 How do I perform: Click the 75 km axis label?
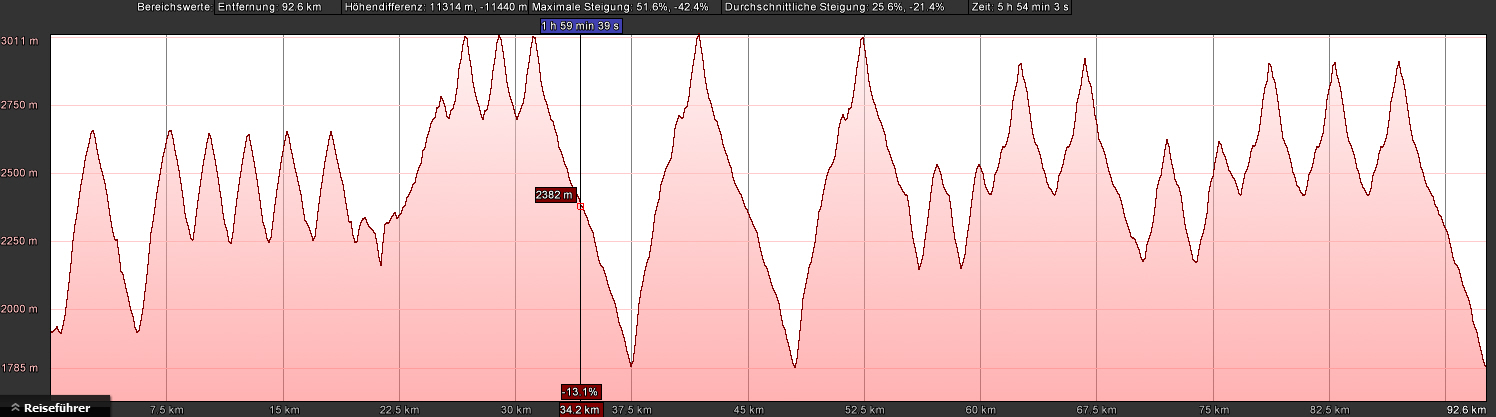point(1213,409)
